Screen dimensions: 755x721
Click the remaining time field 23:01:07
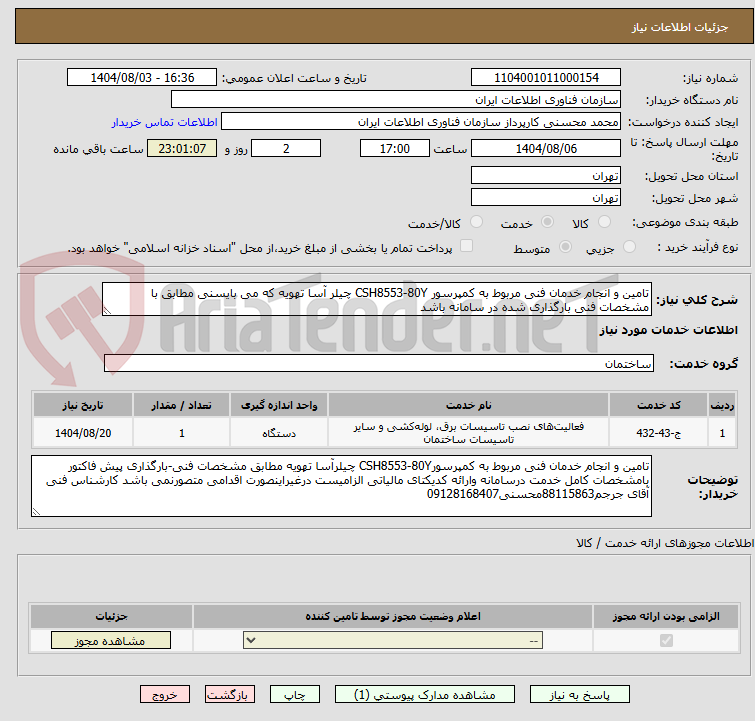pyautogui.click(x=182, y=148)
